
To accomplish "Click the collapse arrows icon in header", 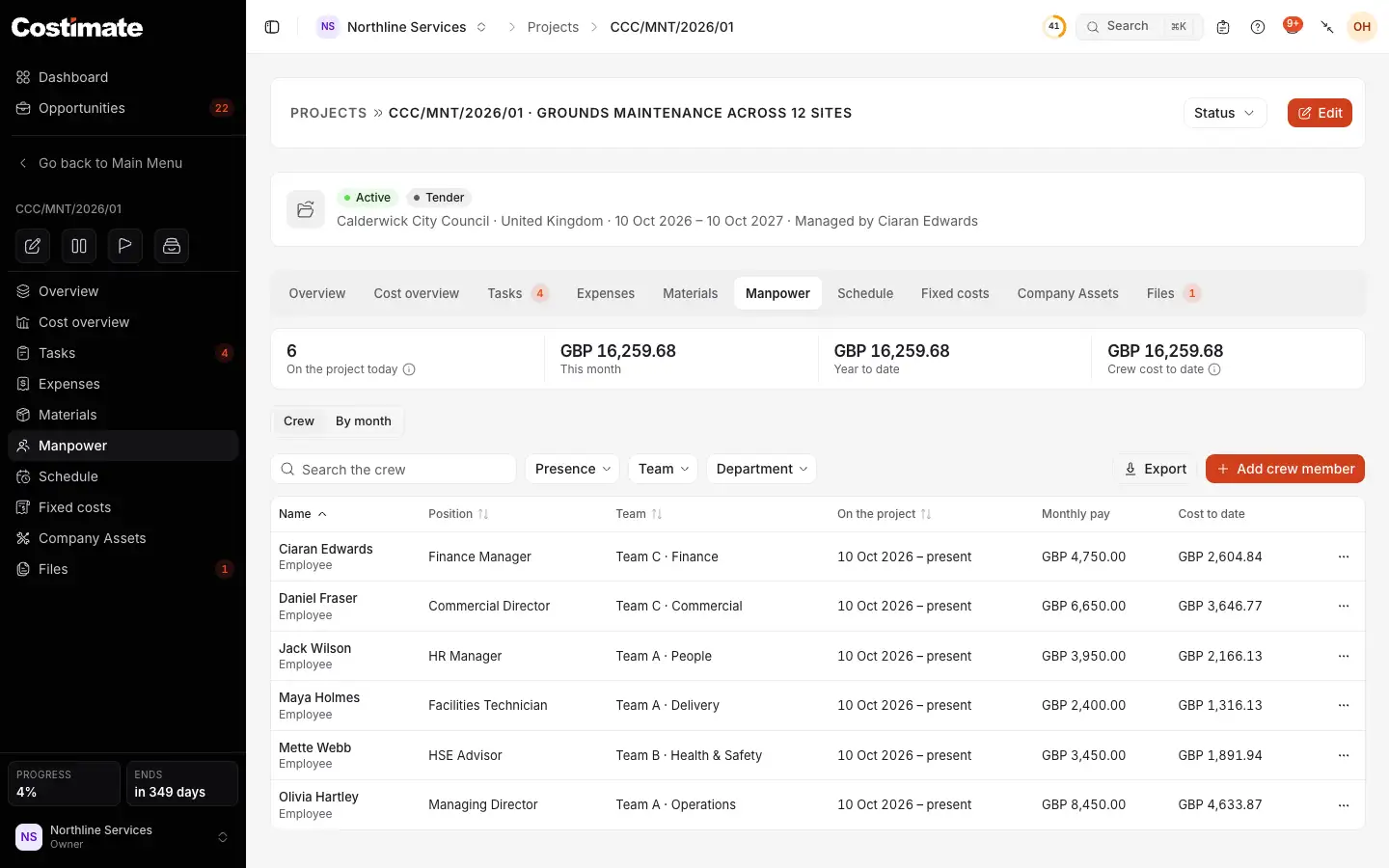I will 1327,27.
